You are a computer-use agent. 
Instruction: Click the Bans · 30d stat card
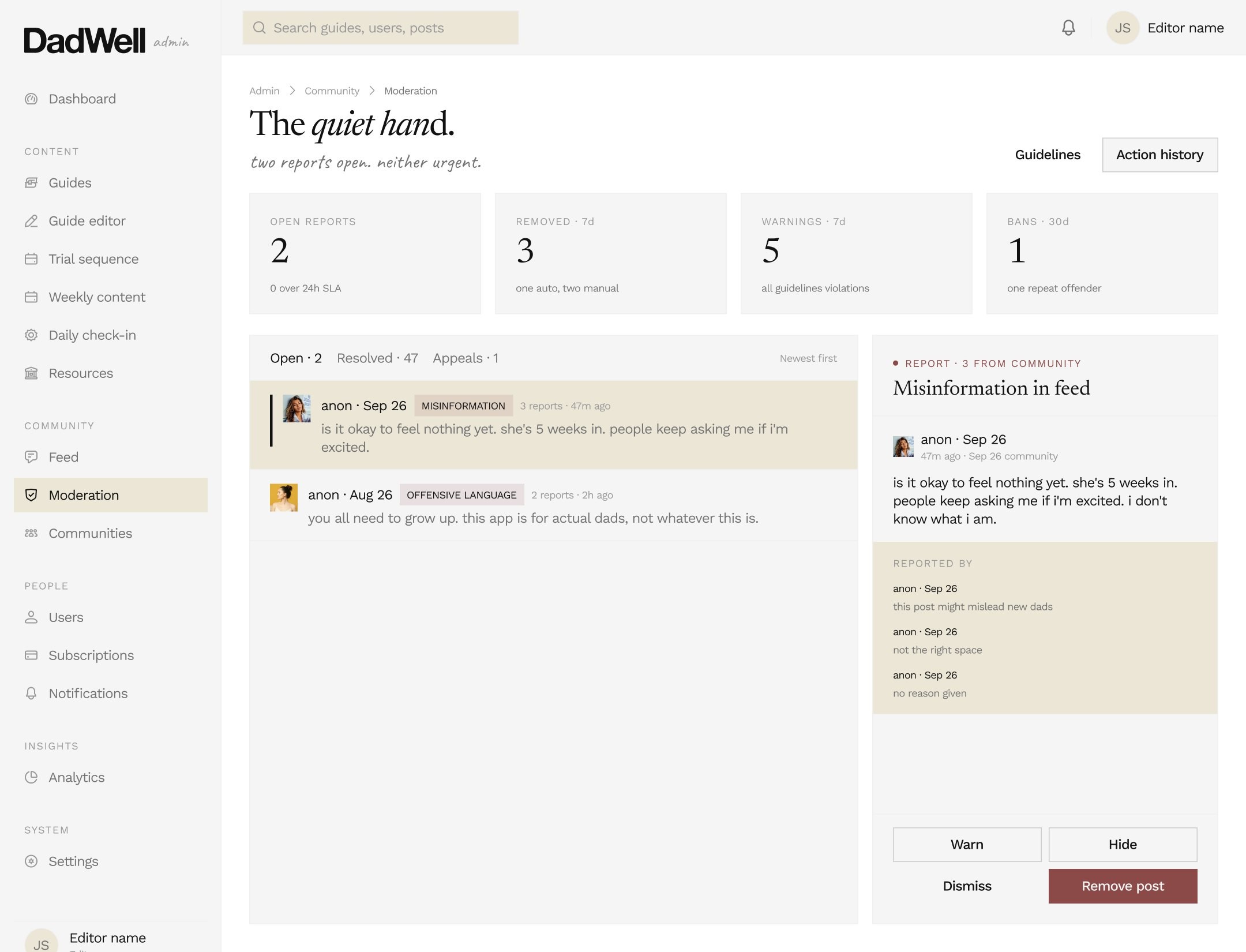click(x=1102, y=253)
